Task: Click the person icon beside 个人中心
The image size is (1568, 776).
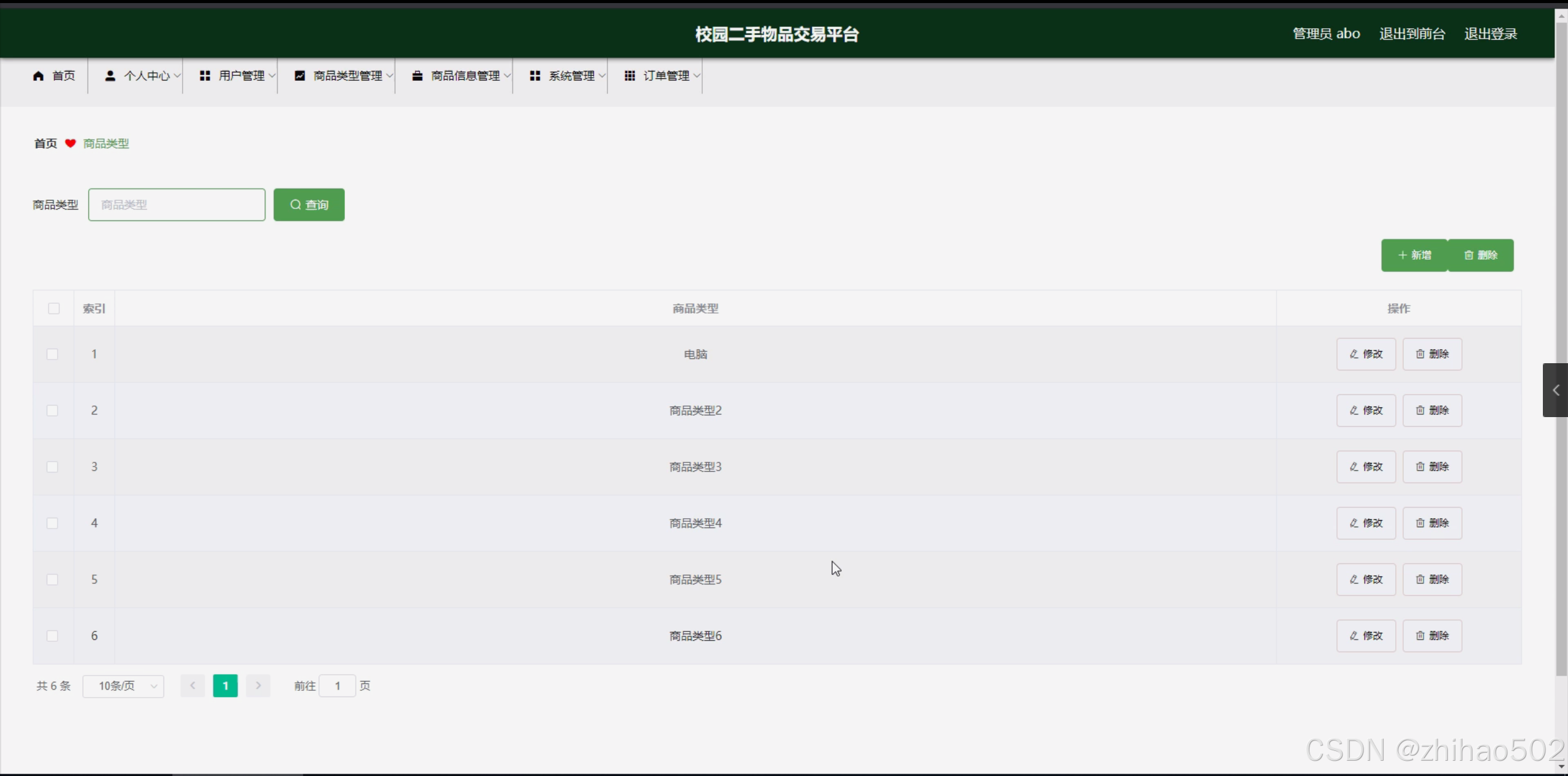Action: click(110, 75)
